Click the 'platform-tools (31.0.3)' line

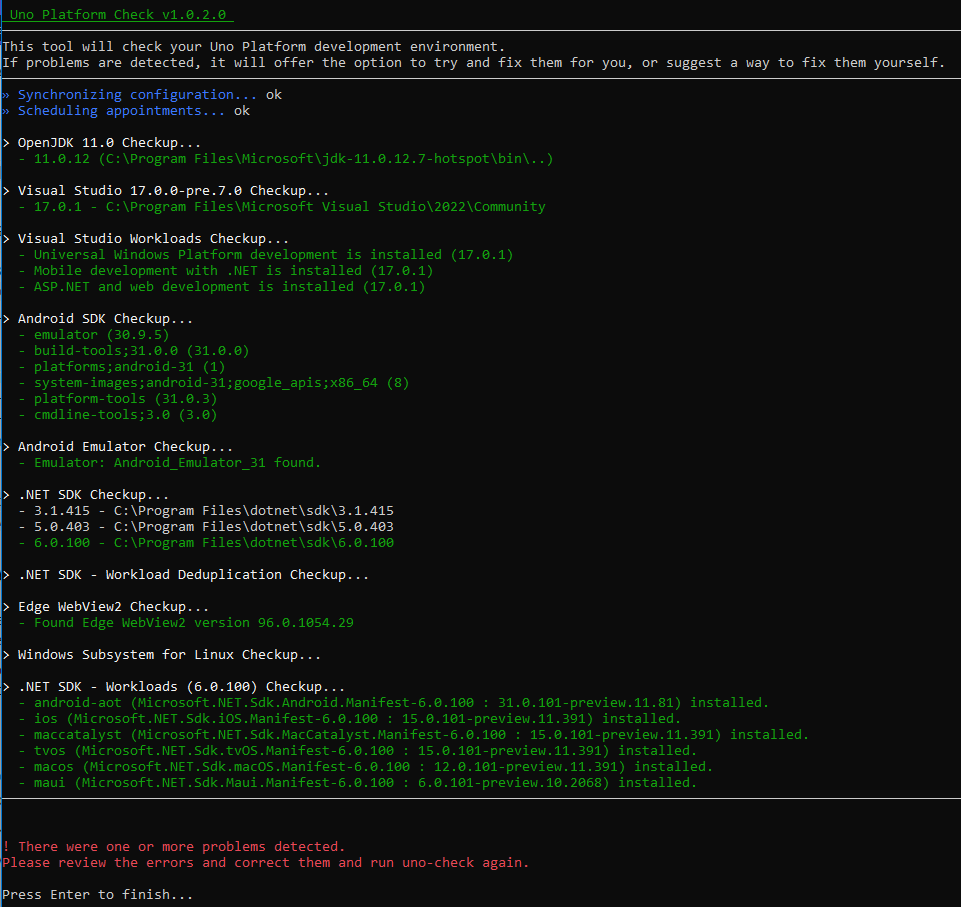(118, 398)
